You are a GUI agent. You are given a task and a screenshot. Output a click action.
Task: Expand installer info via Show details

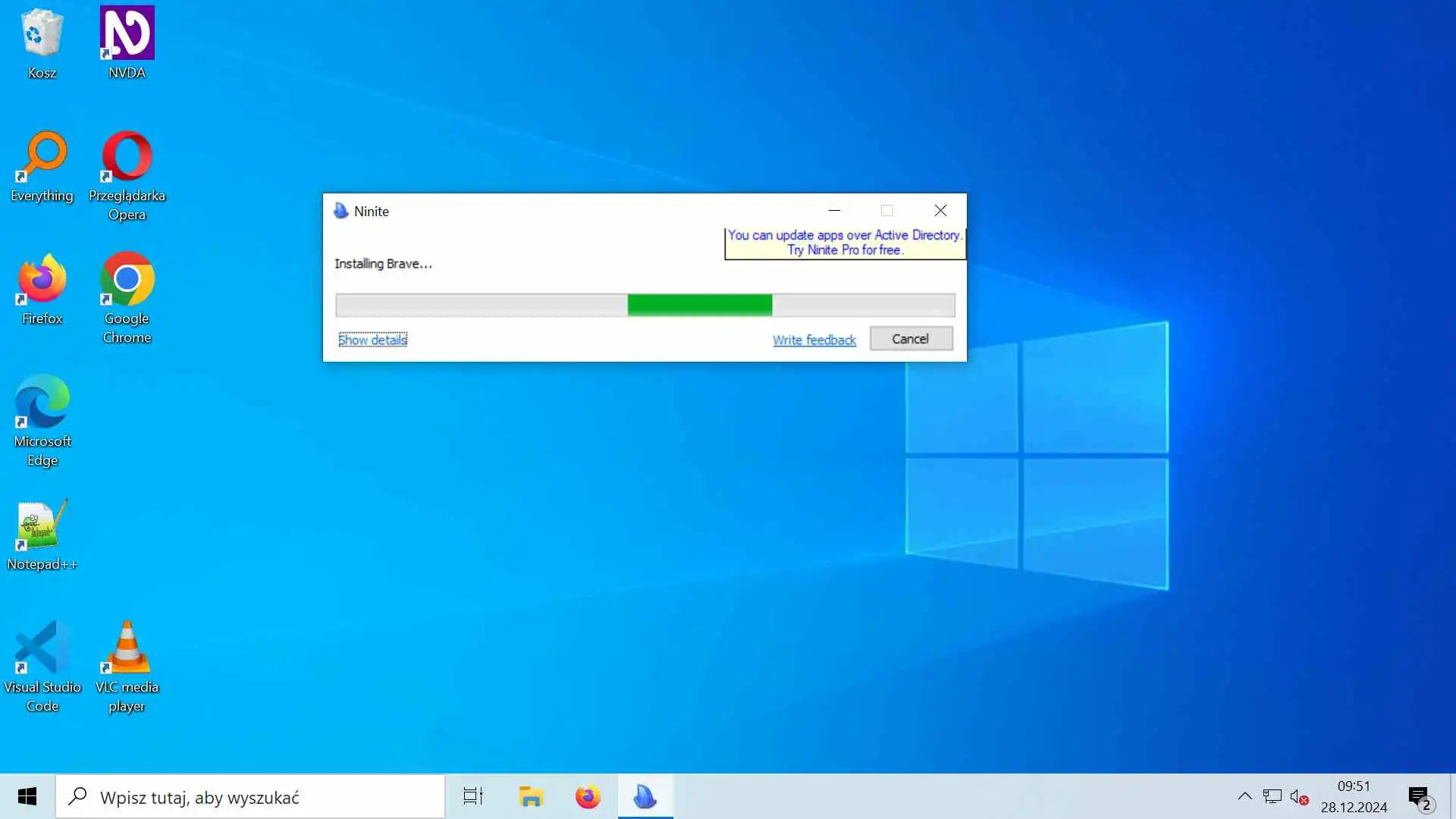click(x=372, y=340)
